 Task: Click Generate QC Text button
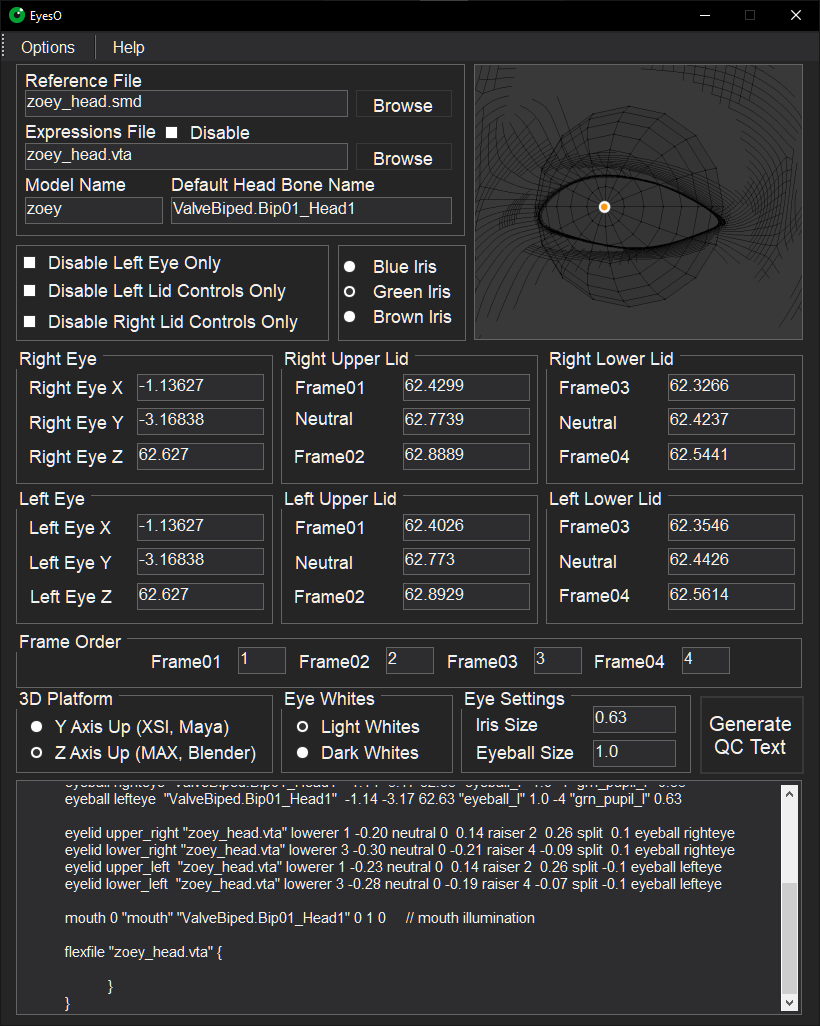click(751, 735)
